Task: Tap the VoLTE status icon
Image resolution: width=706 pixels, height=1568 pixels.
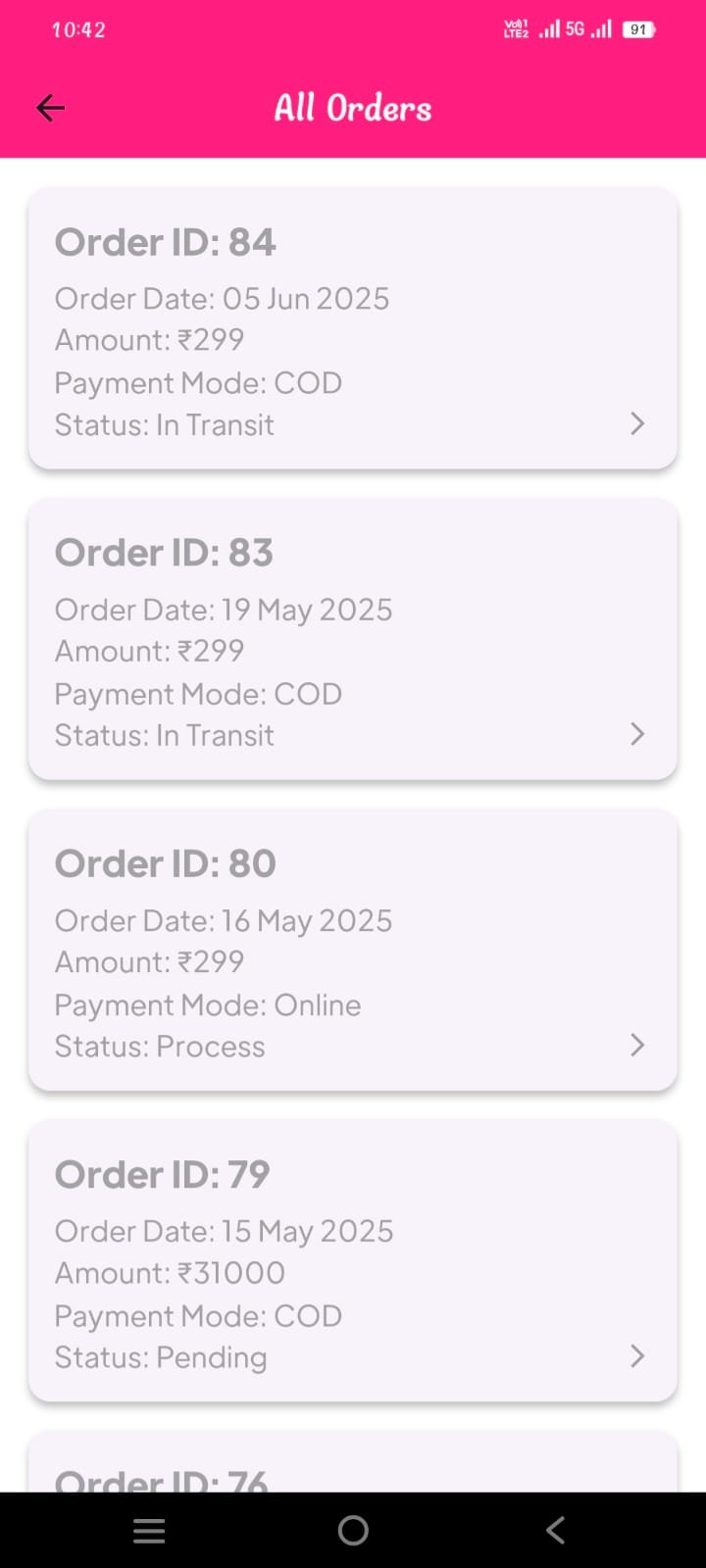Action: point(516,29)
